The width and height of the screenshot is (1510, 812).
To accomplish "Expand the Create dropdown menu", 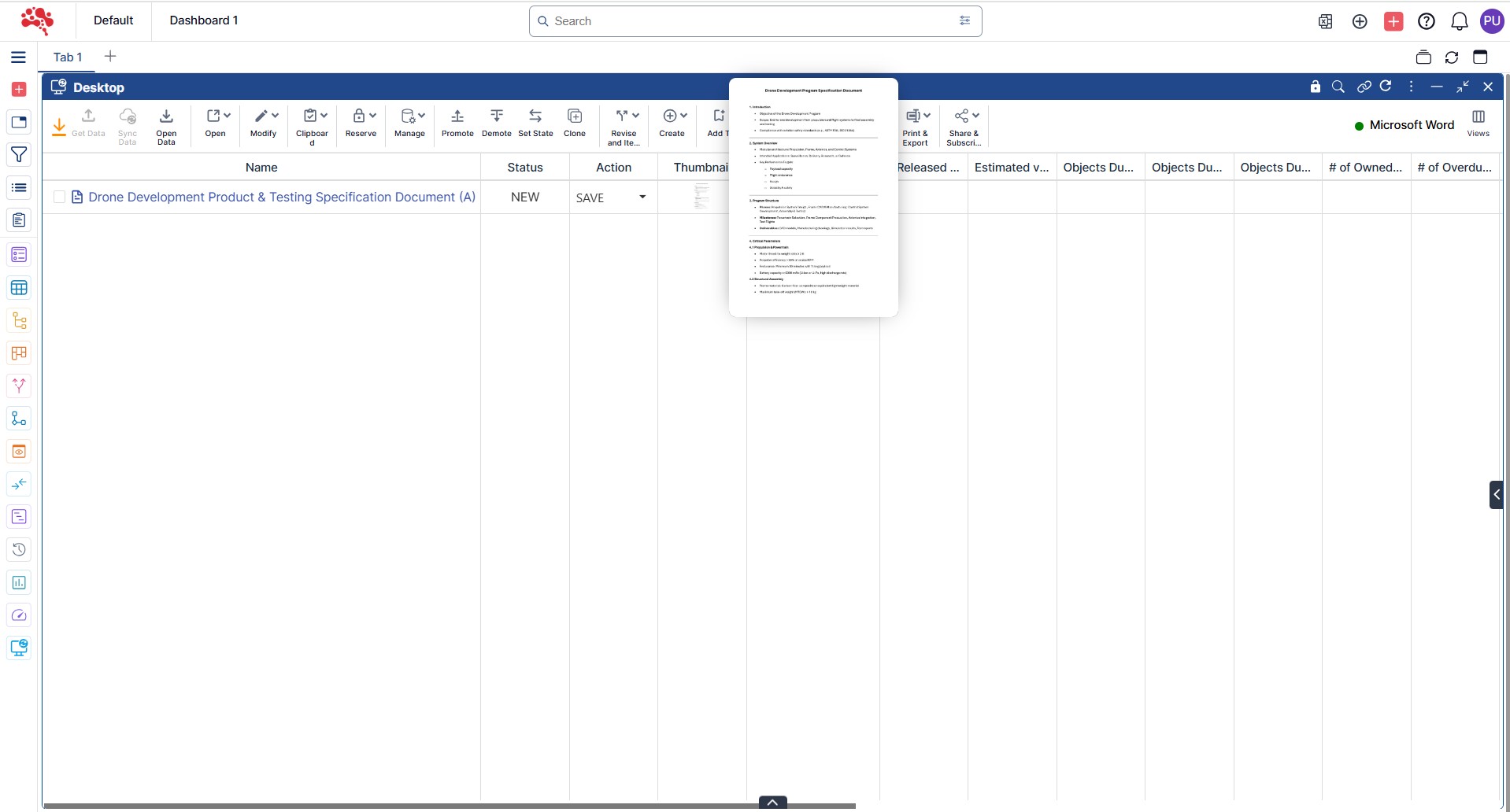I will pos(683,116).
